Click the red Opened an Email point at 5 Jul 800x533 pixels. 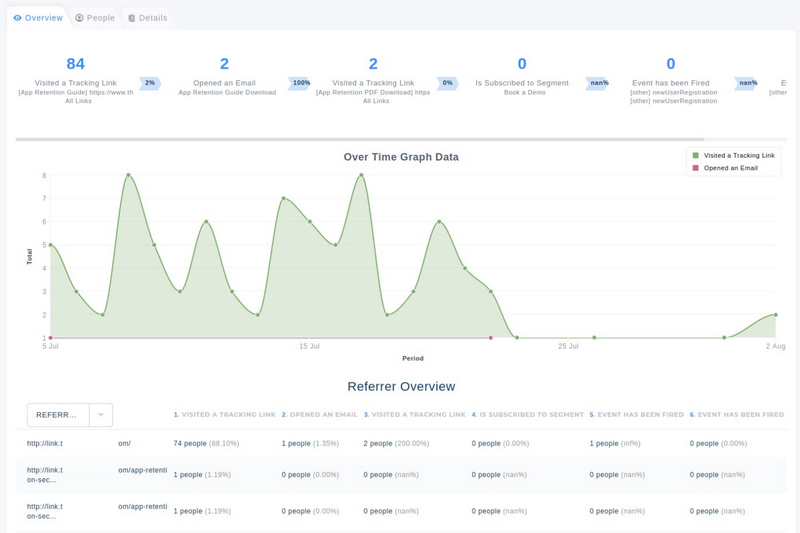[x=50, y=338]
